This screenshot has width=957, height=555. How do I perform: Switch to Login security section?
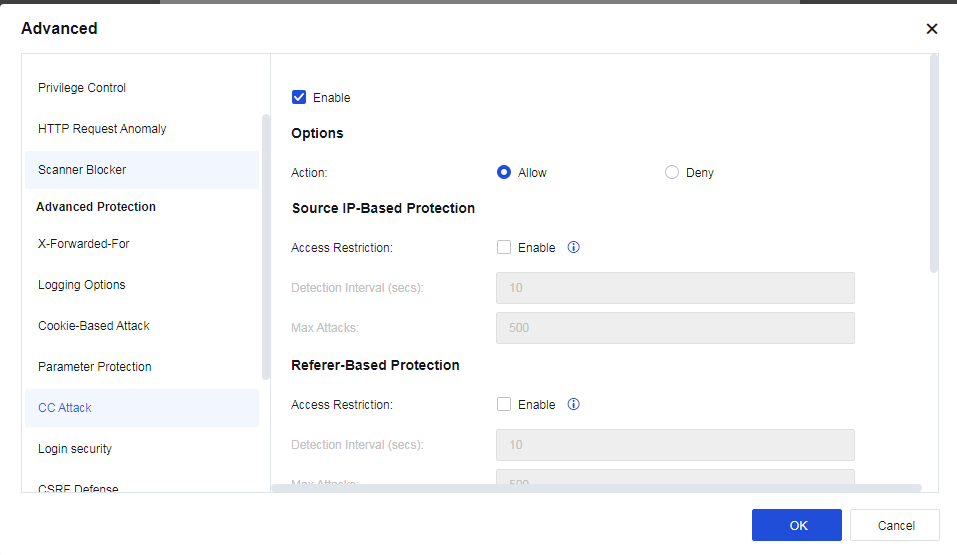tap(75, 449)
